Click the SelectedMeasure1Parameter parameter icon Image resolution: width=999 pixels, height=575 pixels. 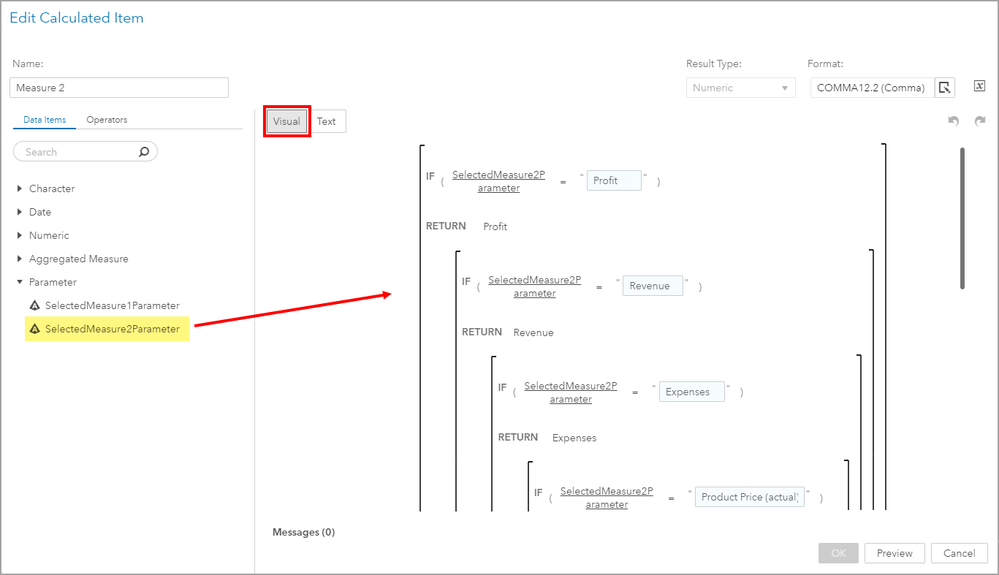tap(34, 305)
